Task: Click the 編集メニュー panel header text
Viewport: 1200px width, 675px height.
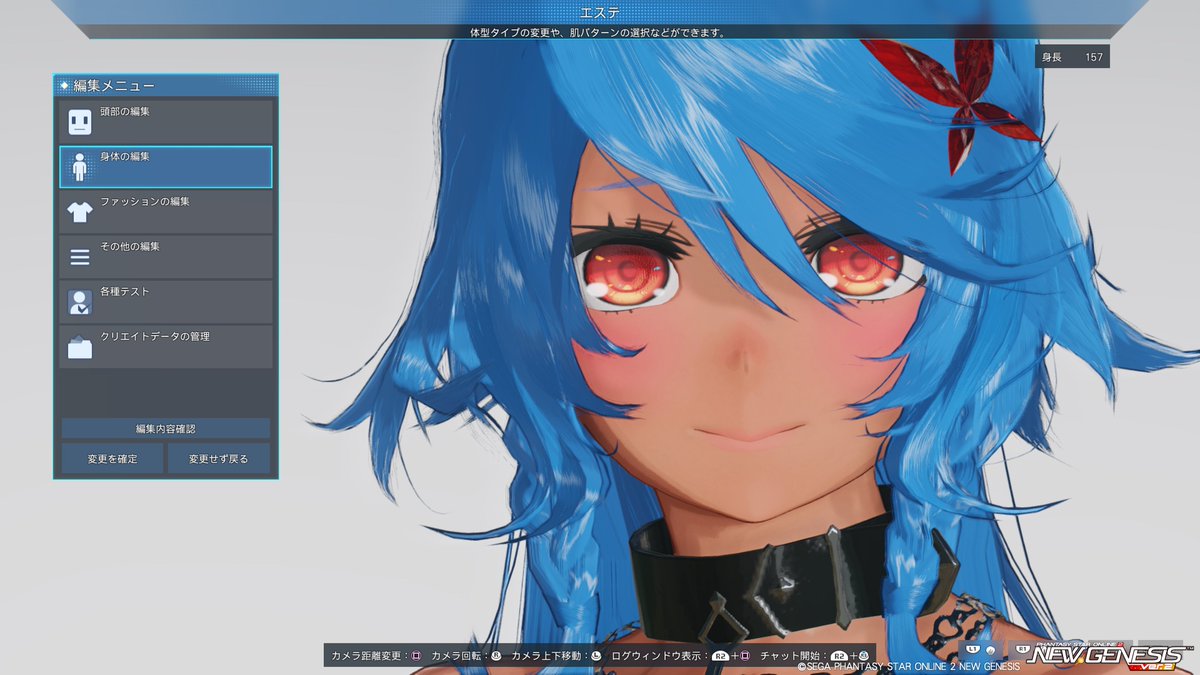Action: (x=114, y=86)
